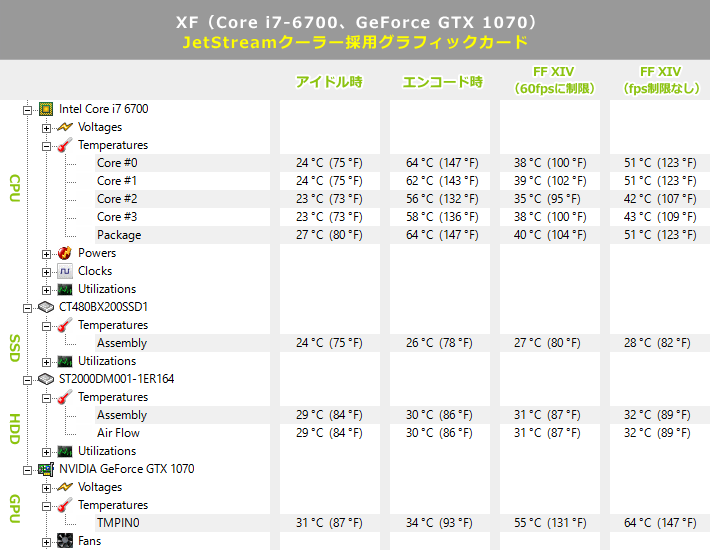Click the JetStreamクーラー採用グラフィックカード subtitle

(x=355, y=42)
